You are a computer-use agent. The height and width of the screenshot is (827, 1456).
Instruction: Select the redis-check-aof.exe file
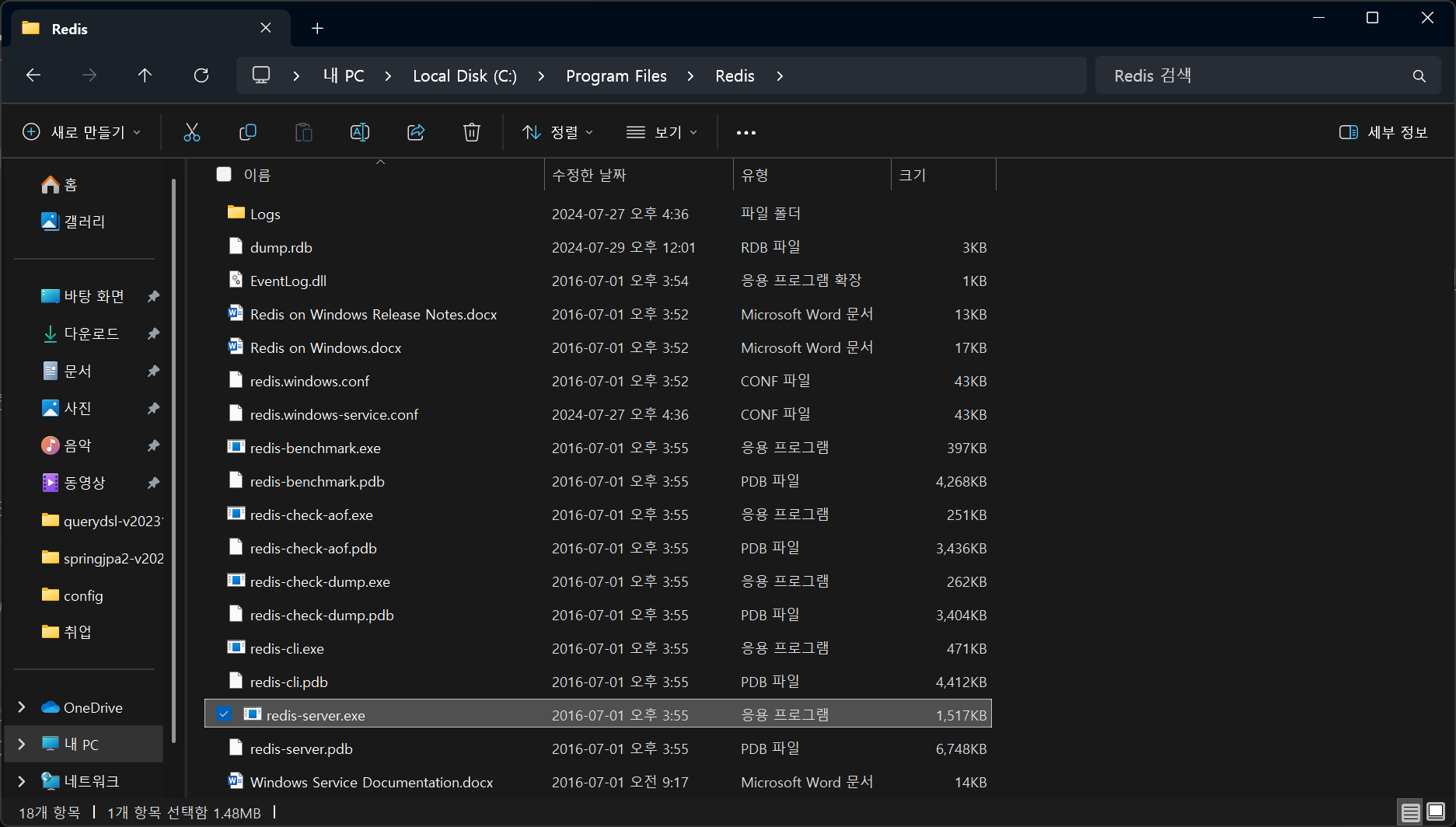click(598, 515)
